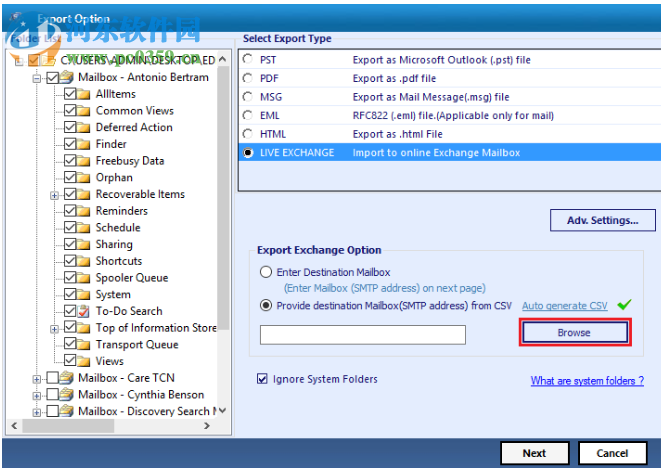Select the MSG export type radio button
This screenshot has height=470, width=661.
pos(248,97)
